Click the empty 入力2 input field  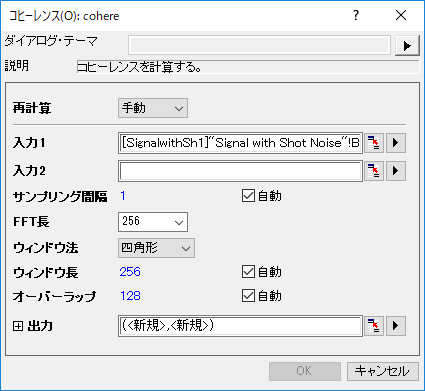pyautogui.click(x=240, y=171)
